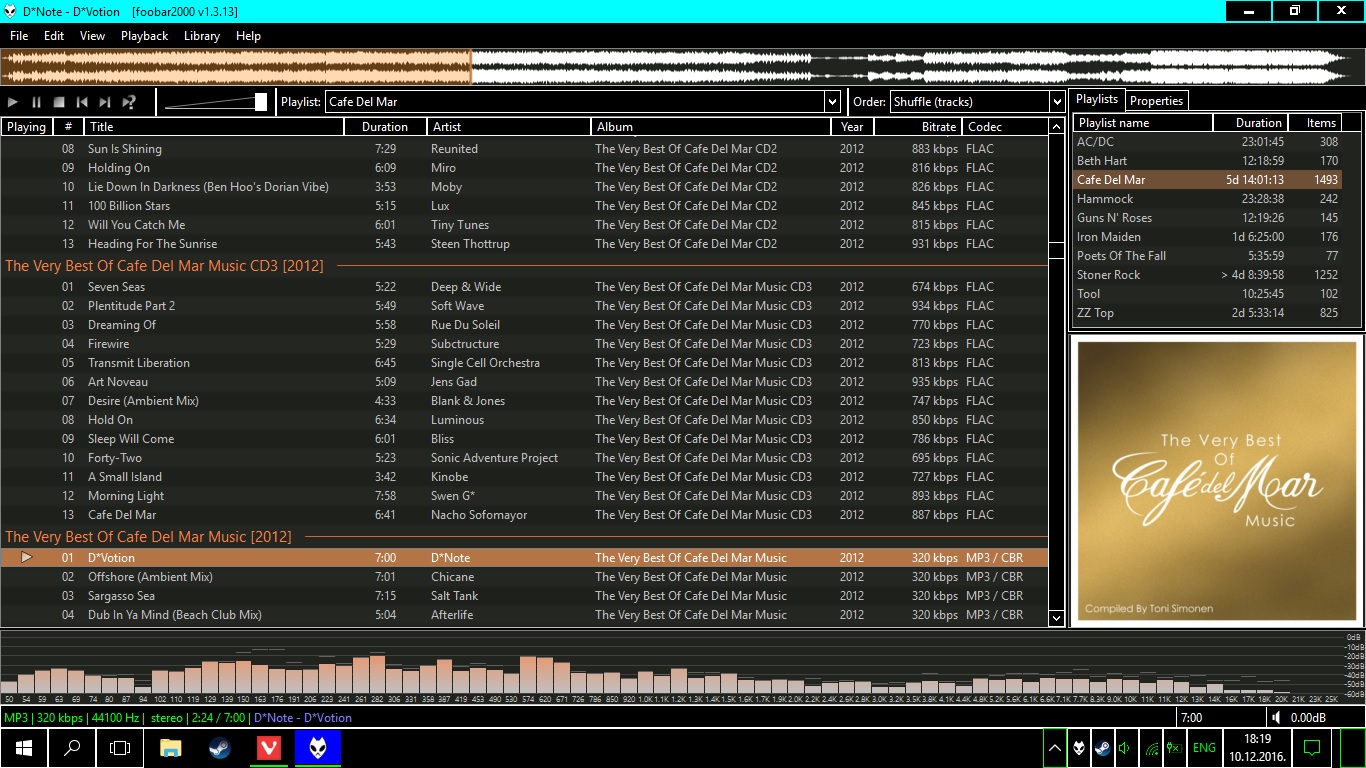Go to the previous track

tap(82, 102)
